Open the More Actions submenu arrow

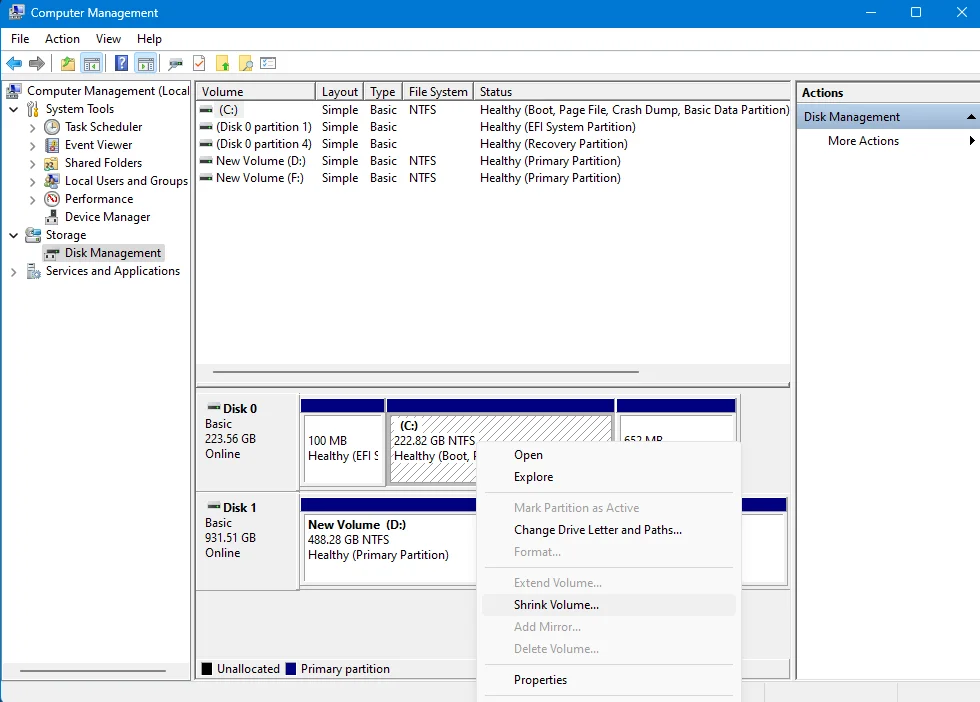[x=972, y=141]
